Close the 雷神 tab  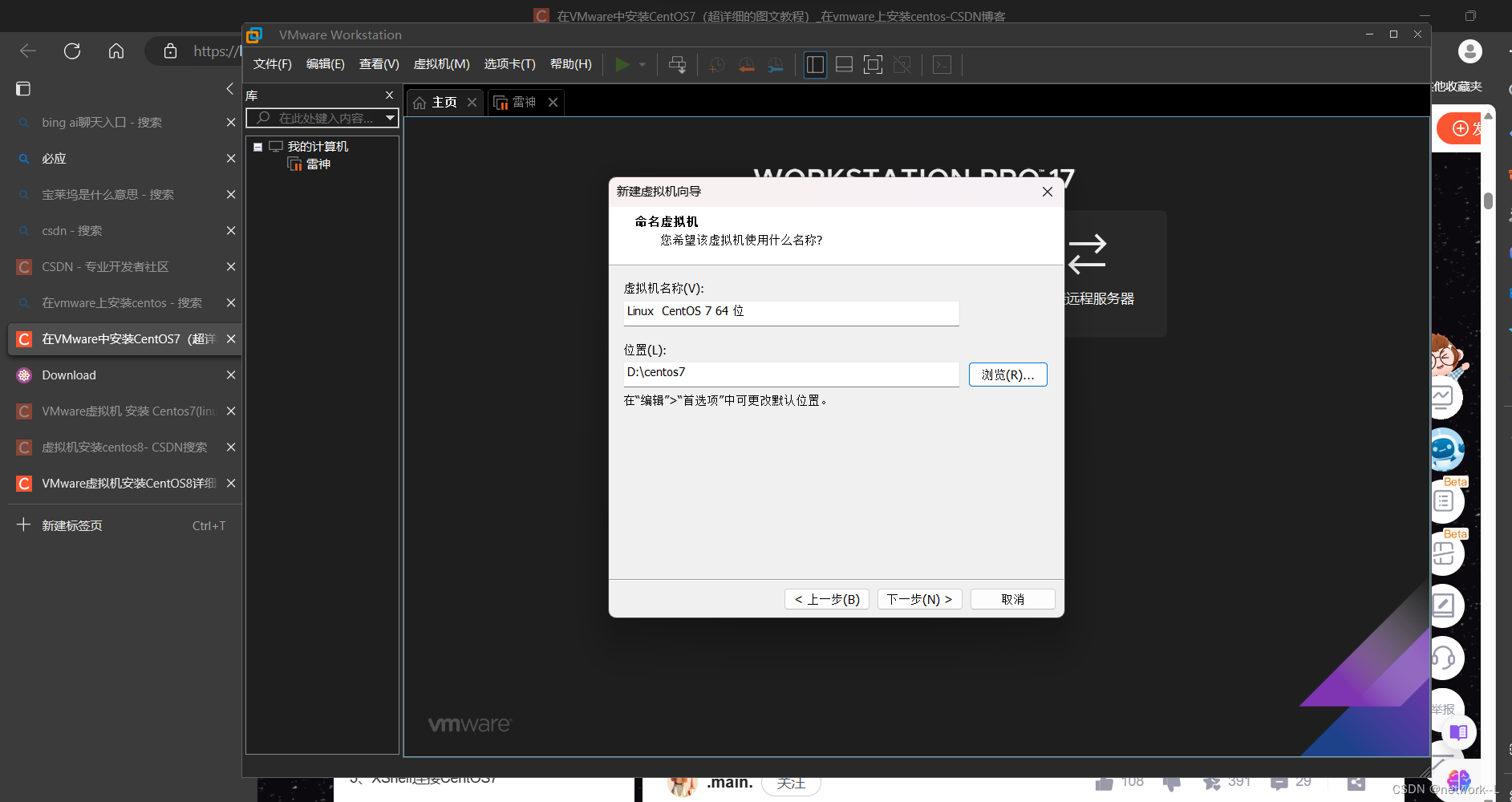click(x=553, y=103)
